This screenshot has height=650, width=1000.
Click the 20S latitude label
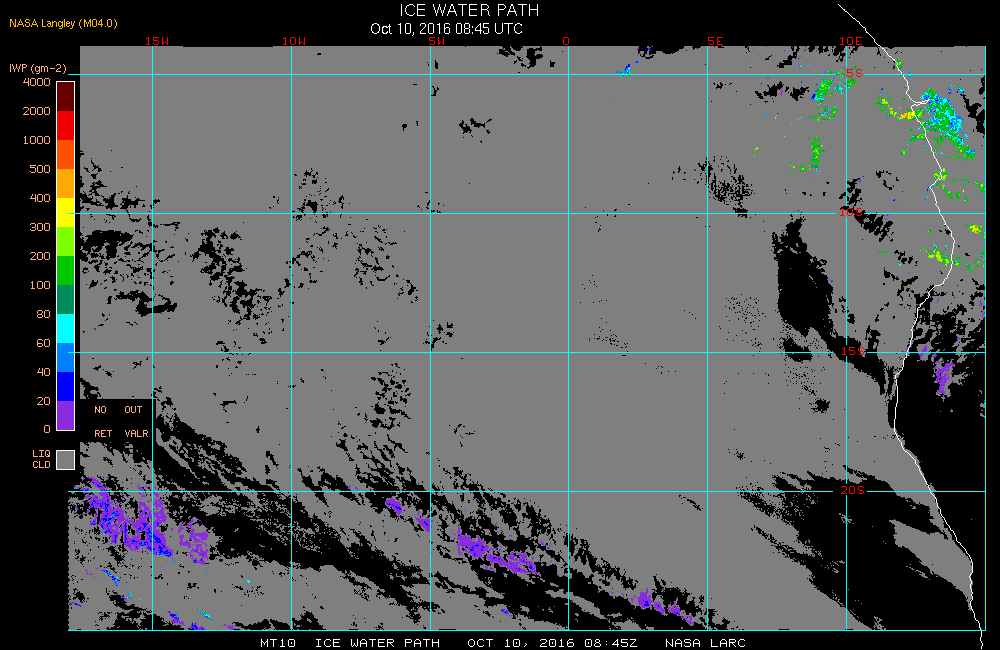(x=853, y=491)
